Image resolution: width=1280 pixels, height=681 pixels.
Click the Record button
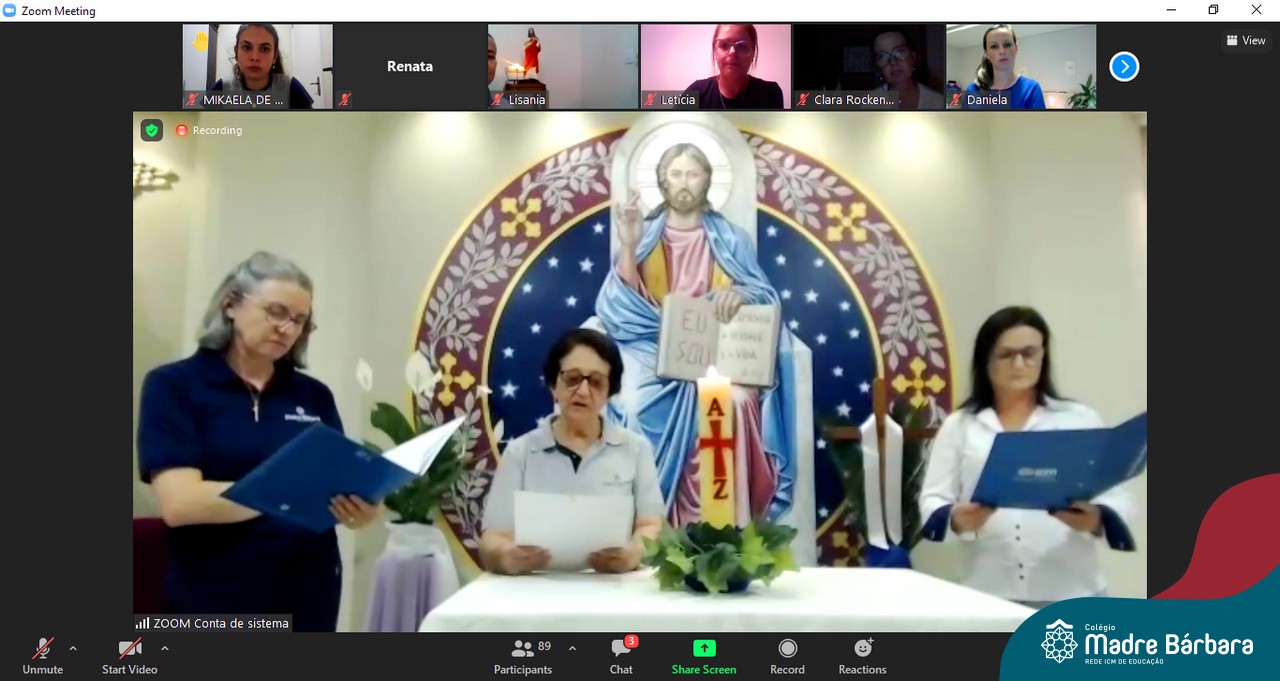pyautogui.click(x=787, y=656)
